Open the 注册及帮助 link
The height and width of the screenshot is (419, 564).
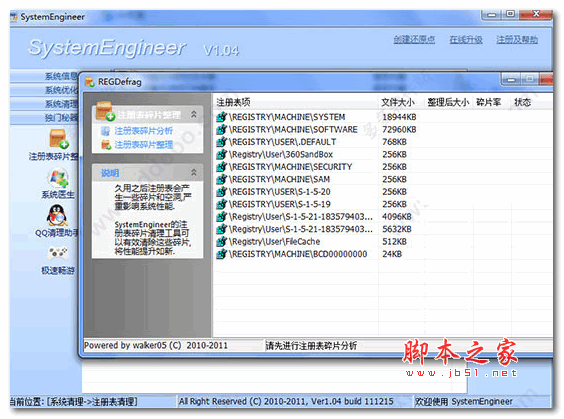coord(517,40)
